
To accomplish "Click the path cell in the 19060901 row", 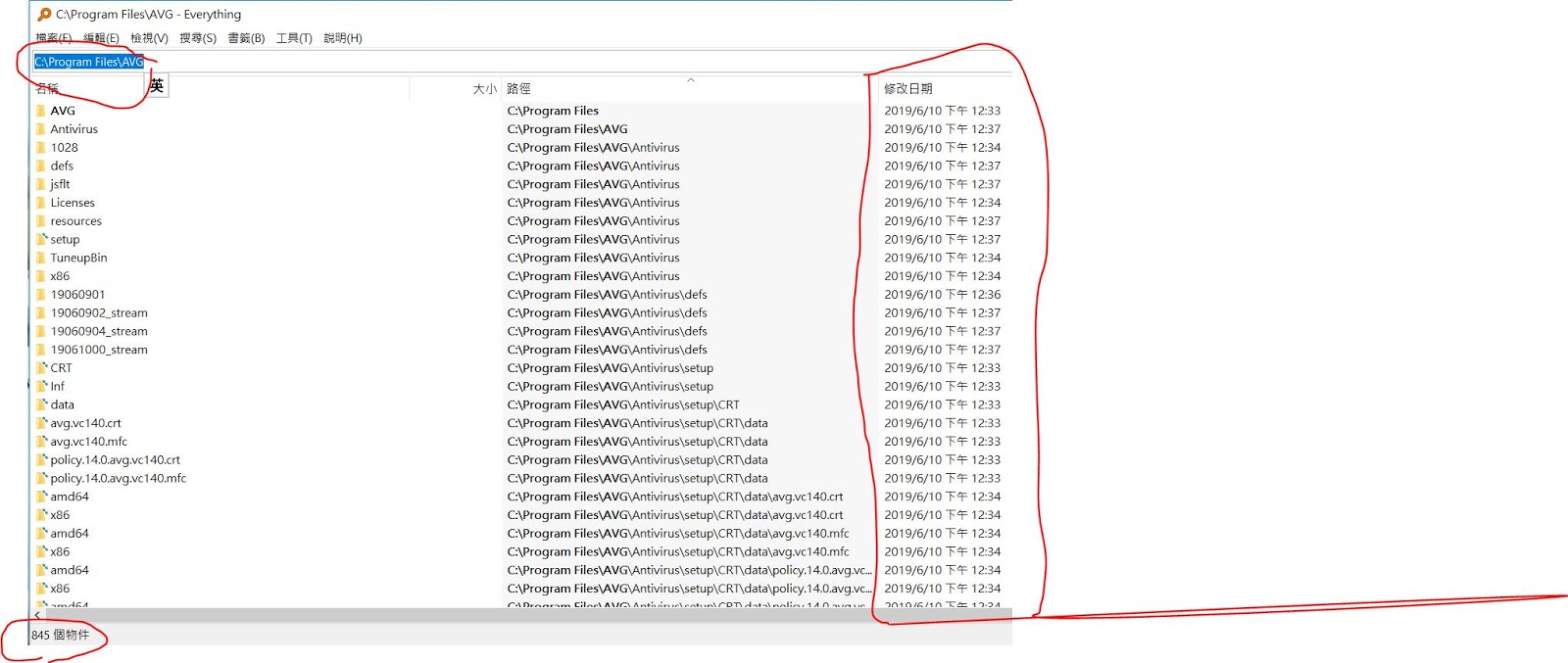I will pyautogui.click(x=607, y=295).
